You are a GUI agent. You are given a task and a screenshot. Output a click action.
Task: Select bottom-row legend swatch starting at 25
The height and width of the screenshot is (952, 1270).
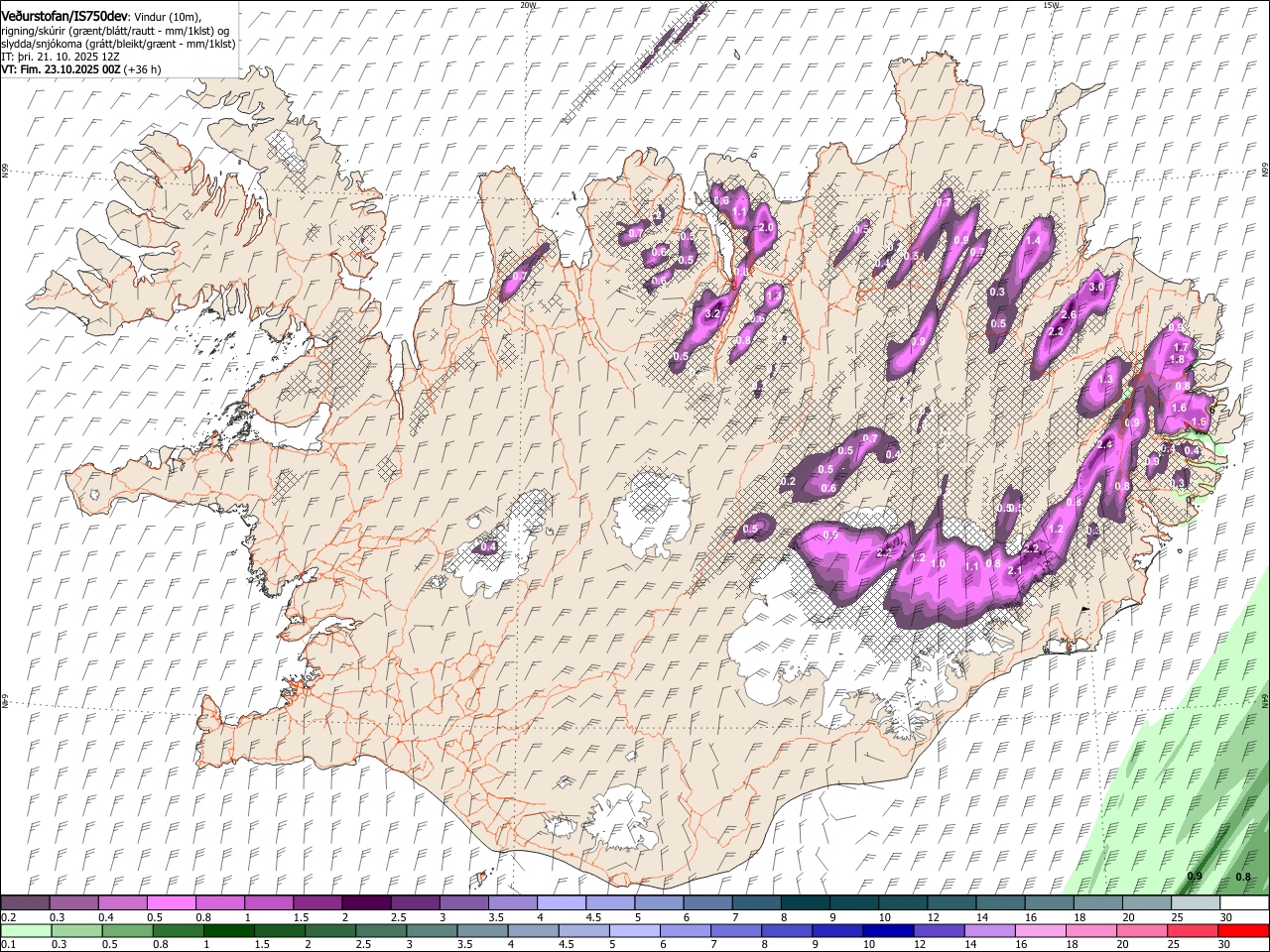1193,930
